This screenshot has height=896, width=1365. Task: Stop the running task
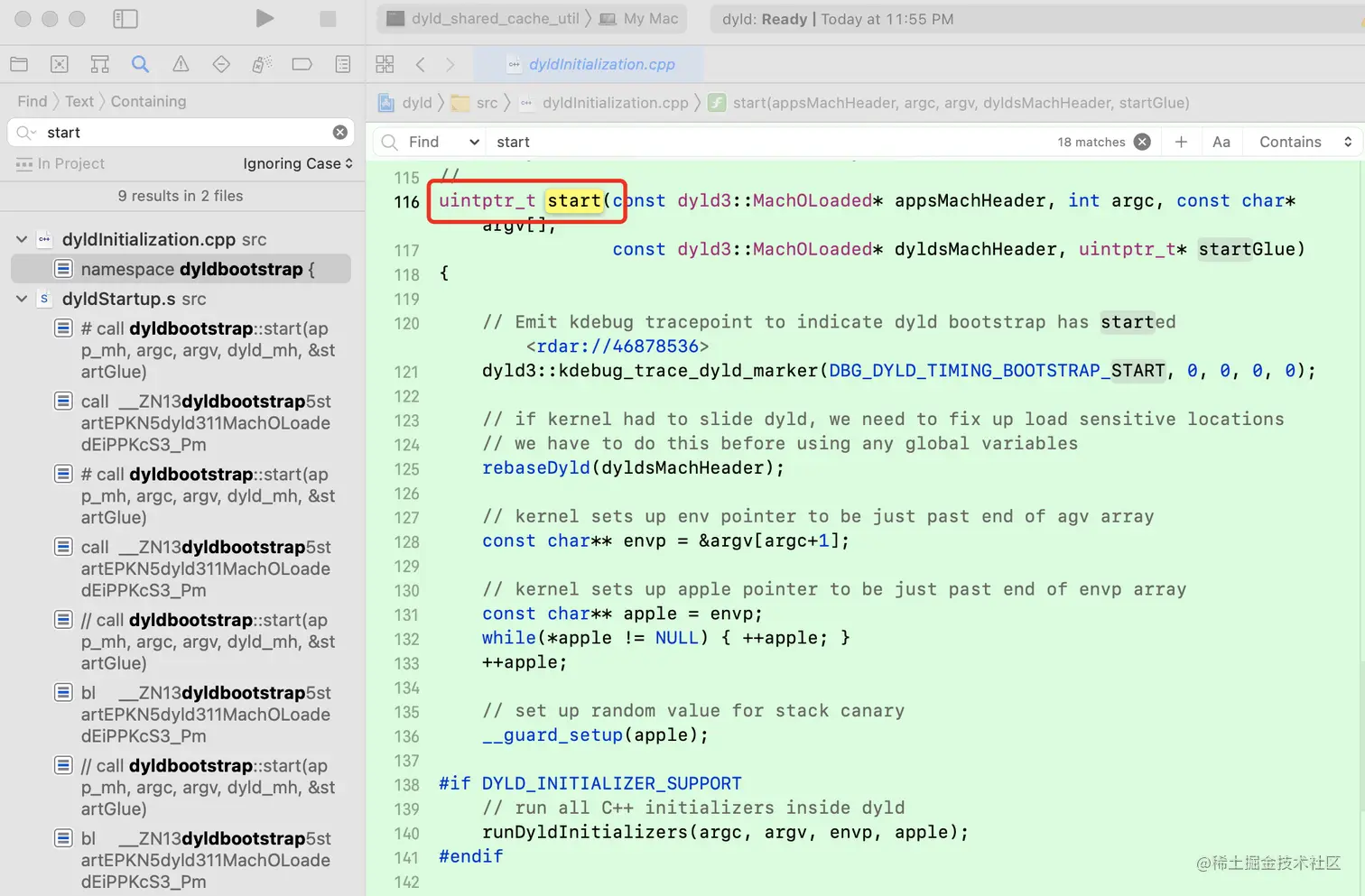(328, 19)
